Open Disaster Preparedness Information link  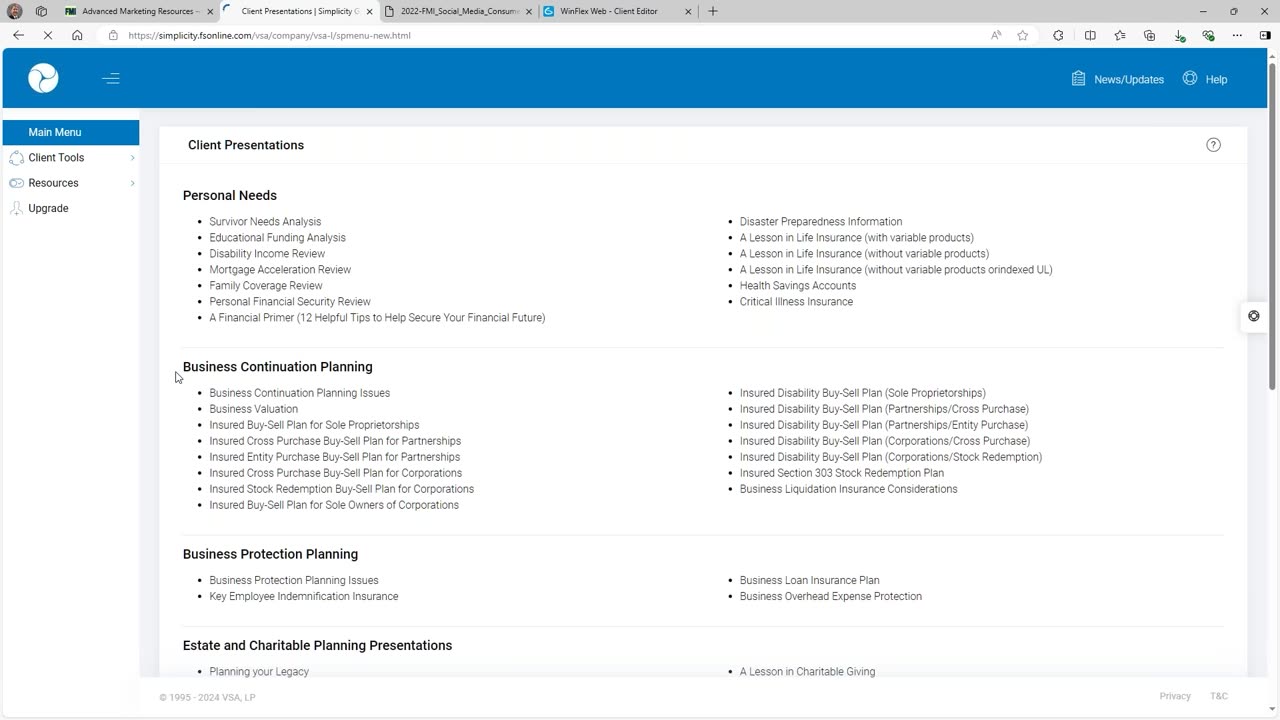820,222
